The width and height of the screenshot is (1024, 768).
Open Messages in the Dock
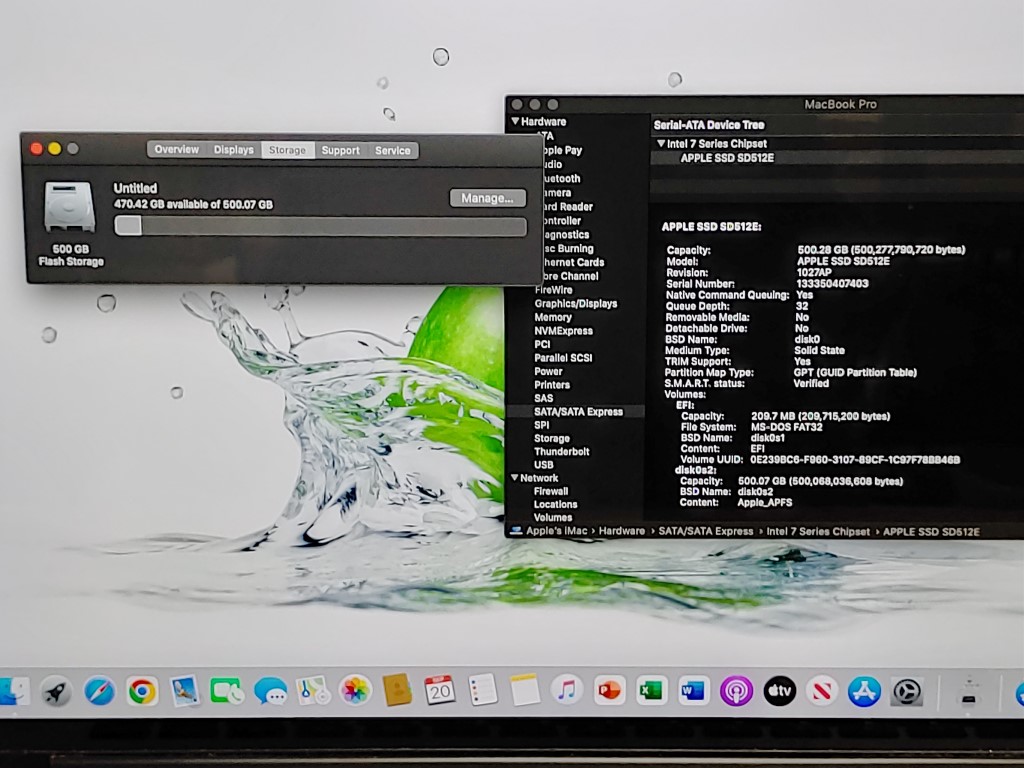270,692
